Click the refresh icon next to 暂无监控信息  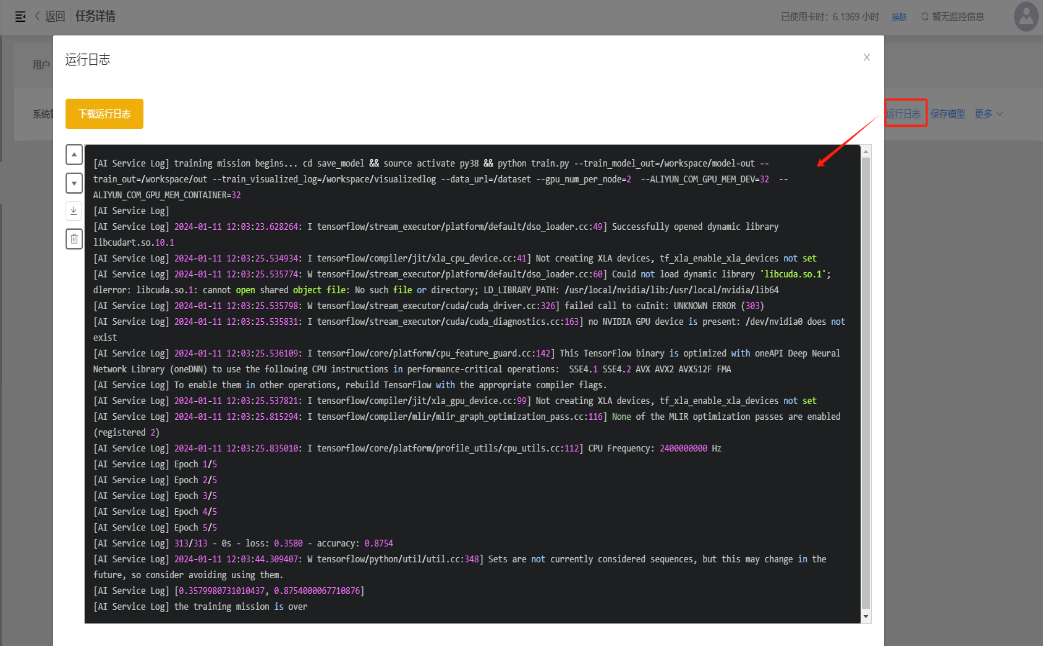925,17
